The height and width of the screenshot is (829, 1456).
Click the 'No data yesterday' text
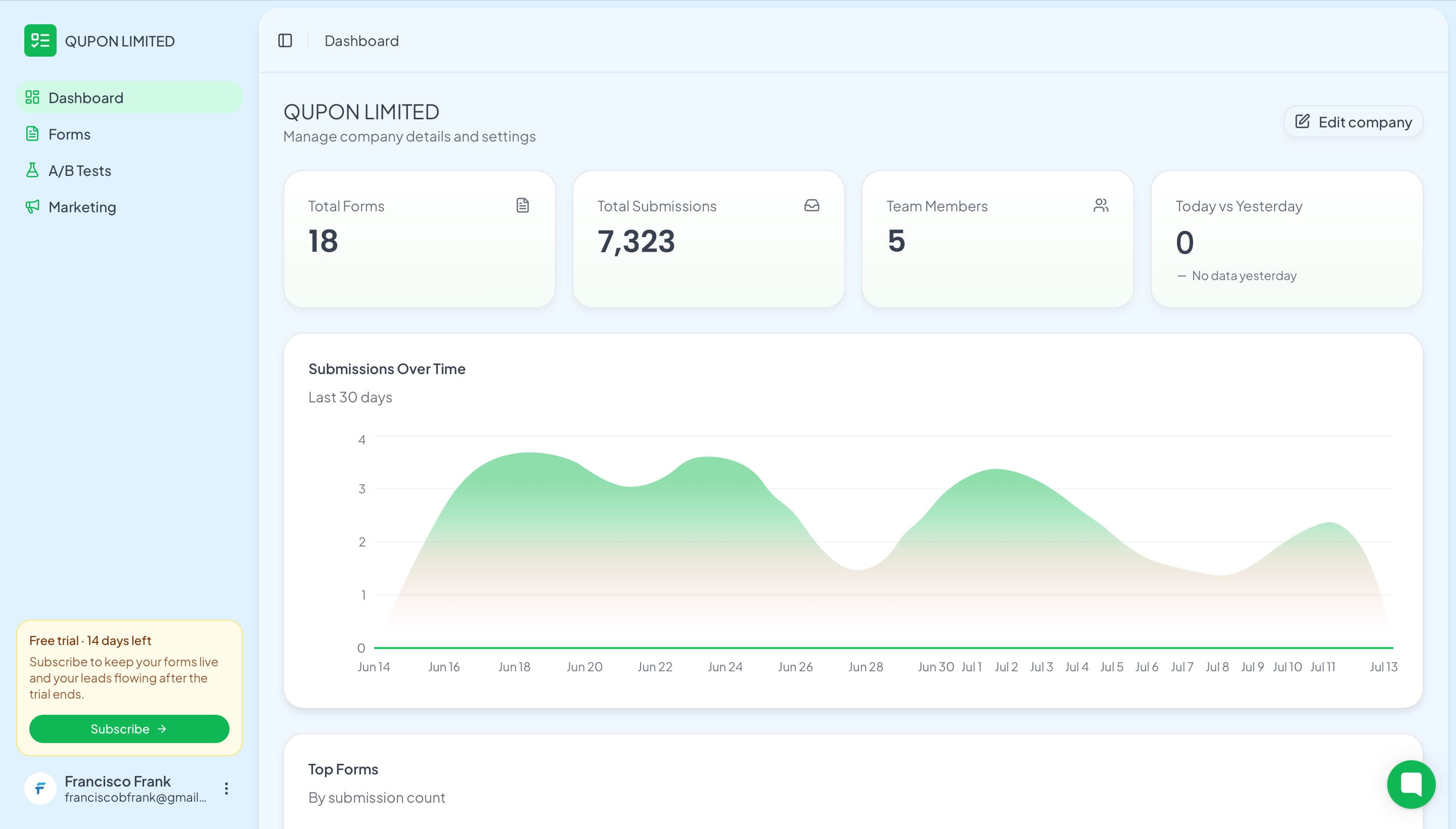pos(1244,275)
